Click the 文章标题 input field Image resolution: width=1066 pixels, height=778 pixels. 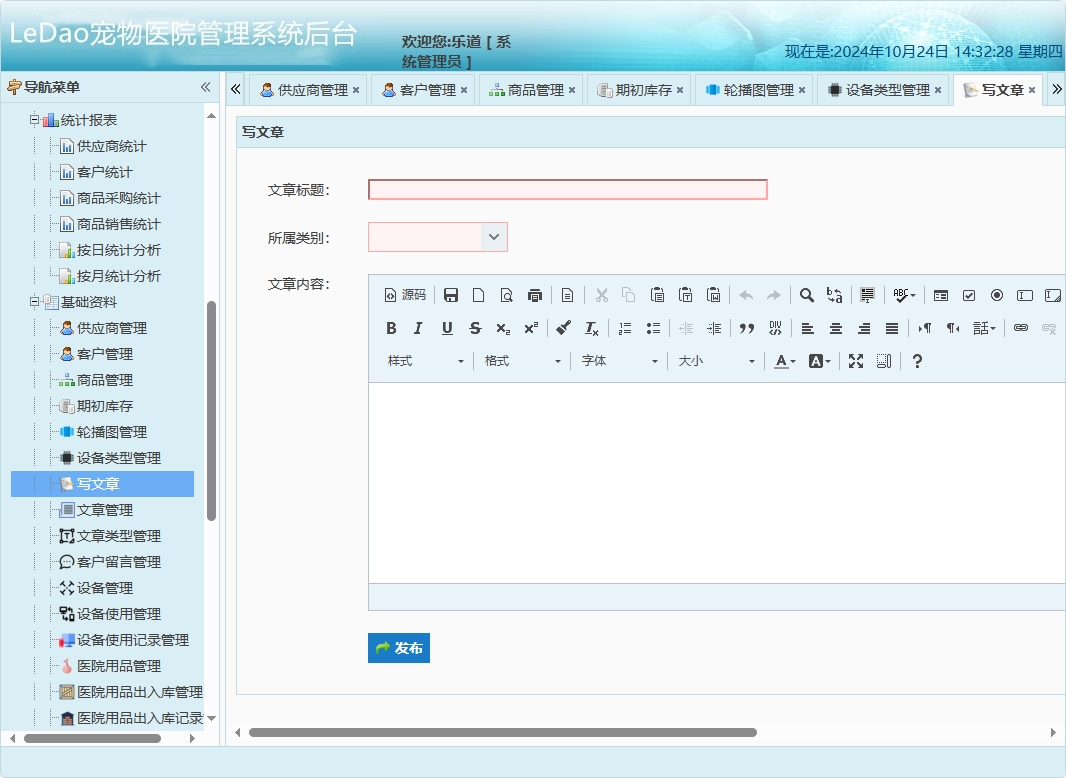tap(567, 188)
